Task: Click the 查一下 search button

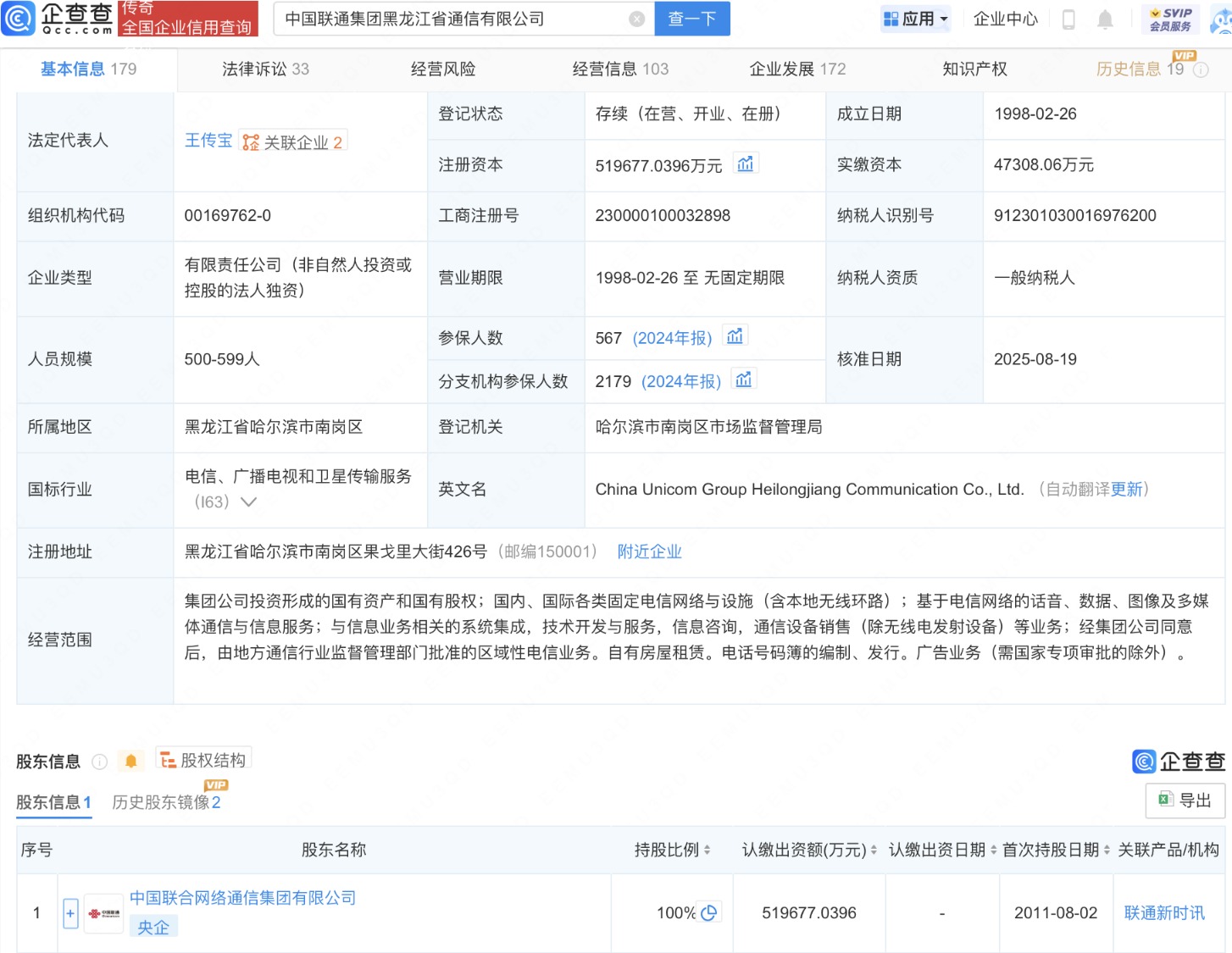Action: click(692, 19)
